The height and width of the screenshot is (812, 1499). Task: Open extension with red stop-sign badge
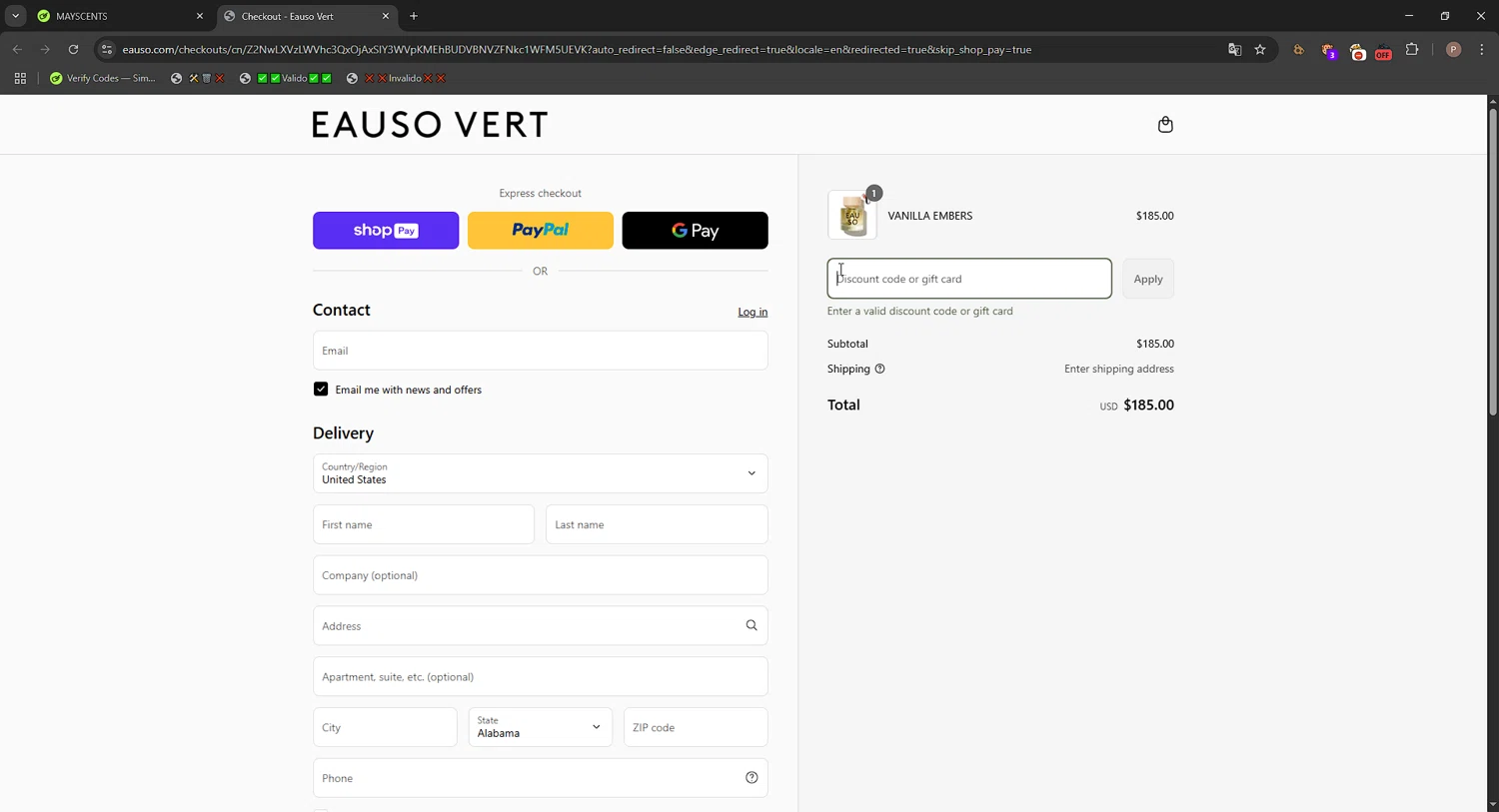point(1357,50)
